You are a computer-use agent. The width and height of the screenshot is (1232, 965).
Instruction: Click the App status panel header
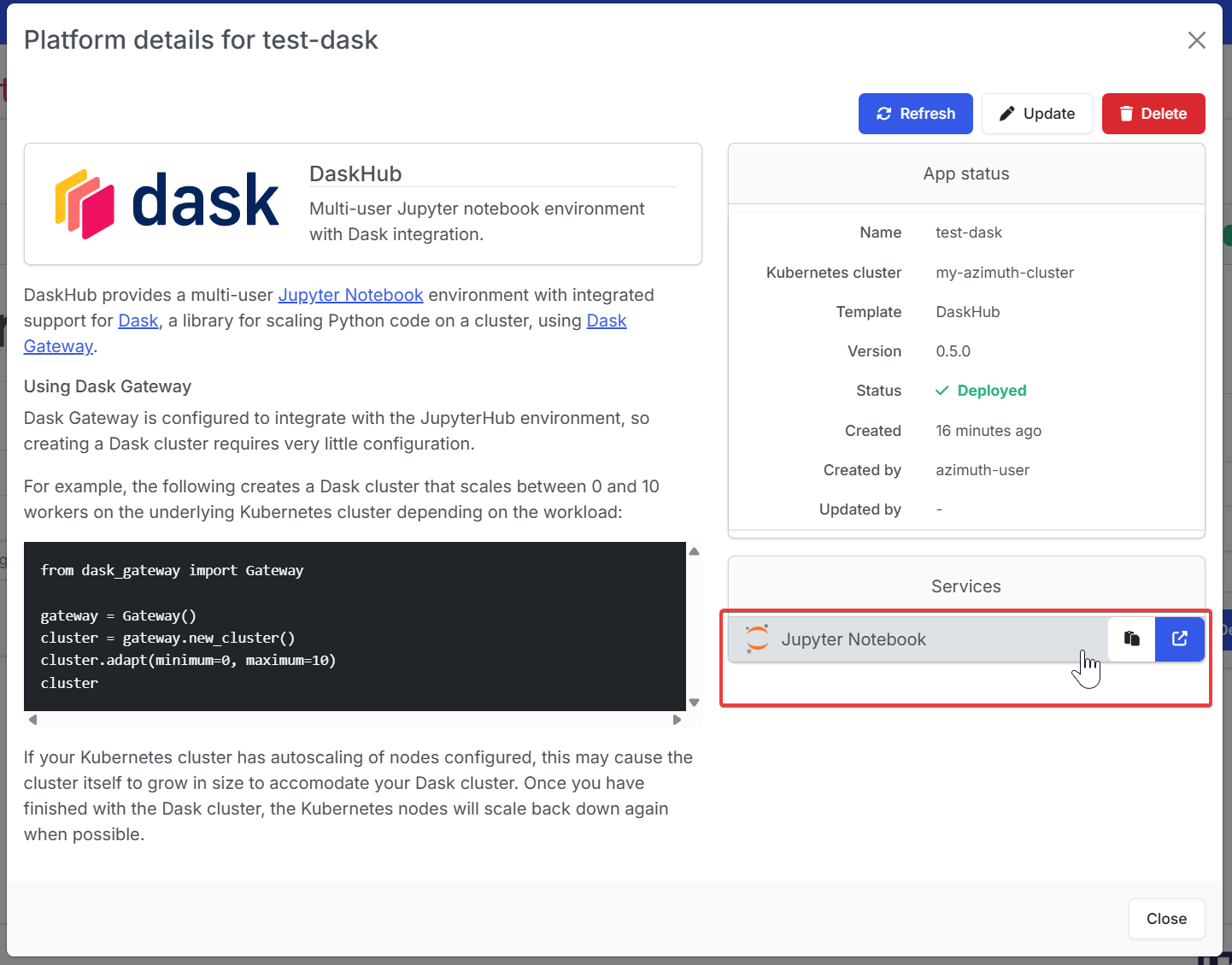[966, 174]
